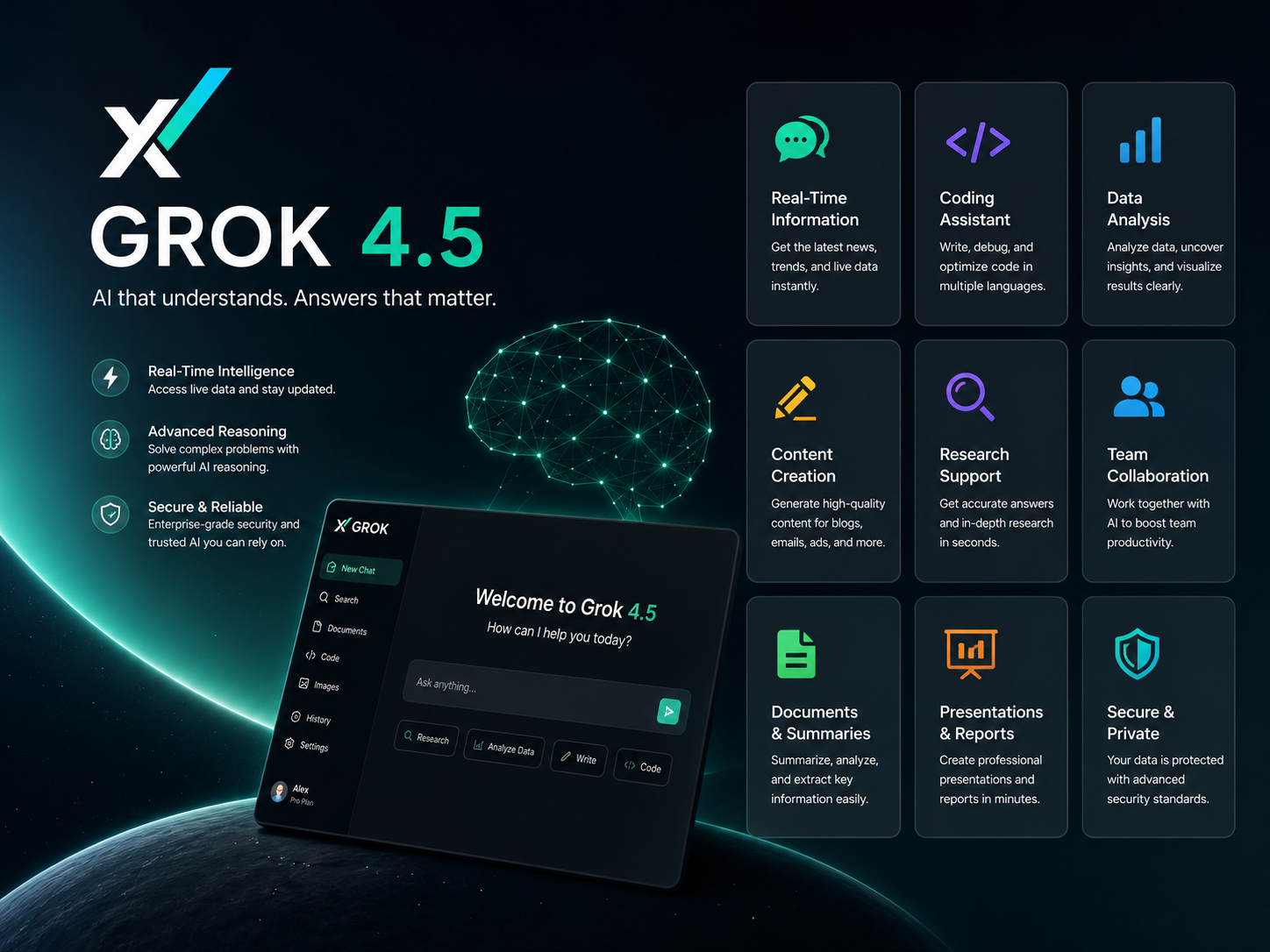Click the 'Documents & Summaries' card title

(821, 723)
